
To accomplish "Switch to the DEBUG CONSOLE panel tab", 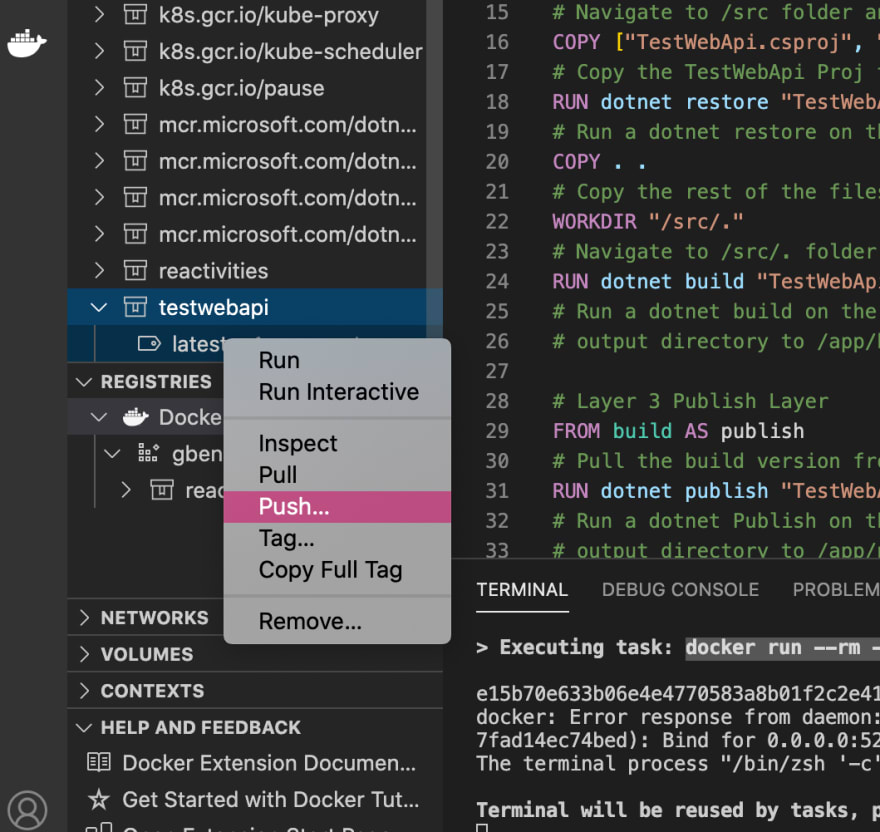I will 680,589.
